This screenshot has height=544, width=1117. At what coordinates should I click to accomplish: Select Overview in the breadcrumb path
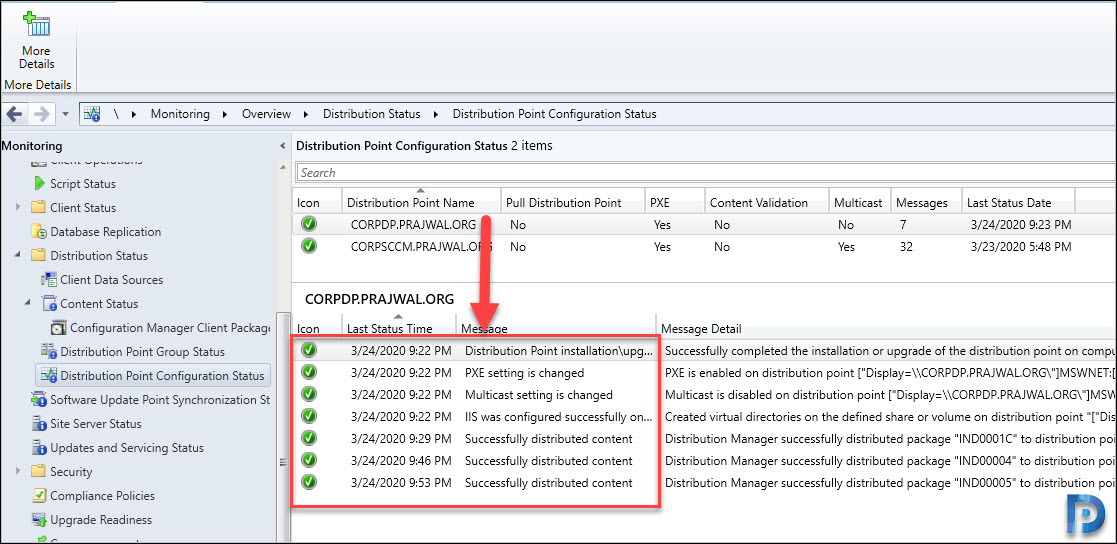coord(266,114)
